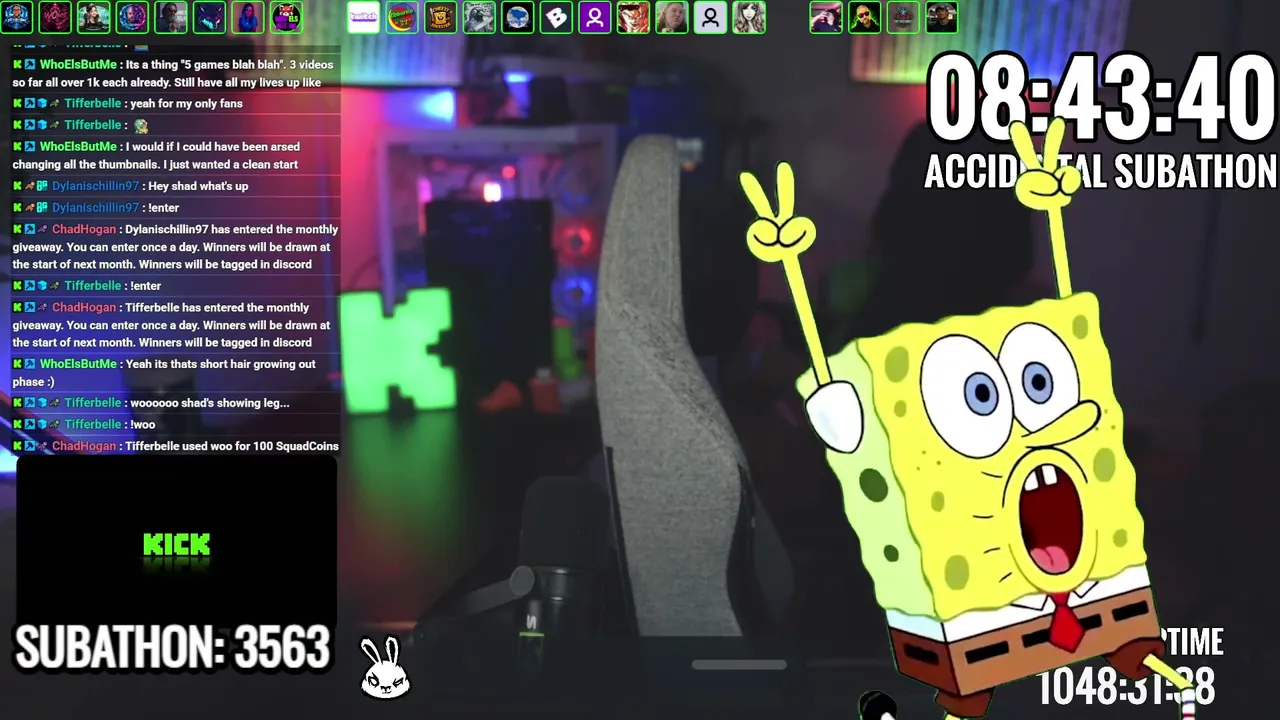The height and width of the screenshot is (720, 1280).
Task: Select the red neon WOW avatar
Action: coord(55,17)
